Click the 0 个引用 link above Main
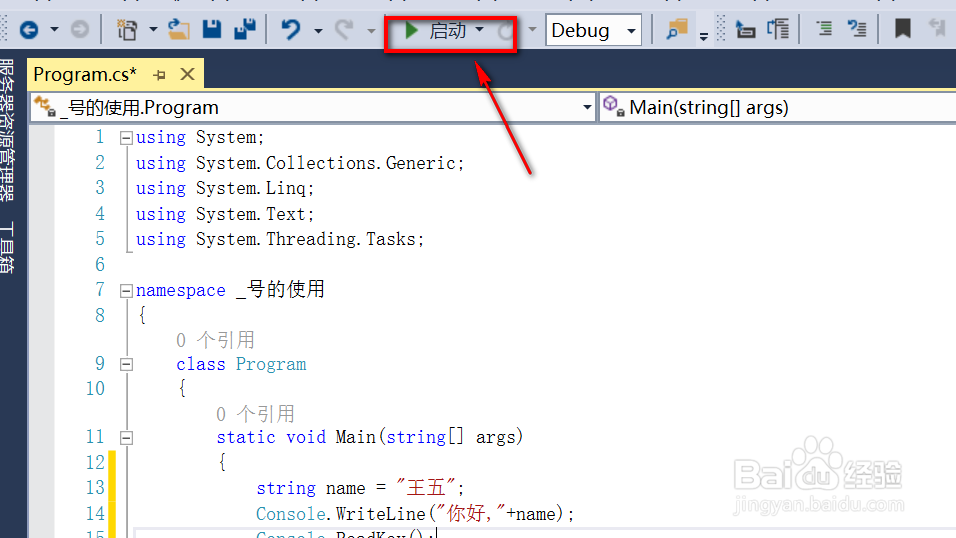The image size is (956, 538). pos(255,414)
